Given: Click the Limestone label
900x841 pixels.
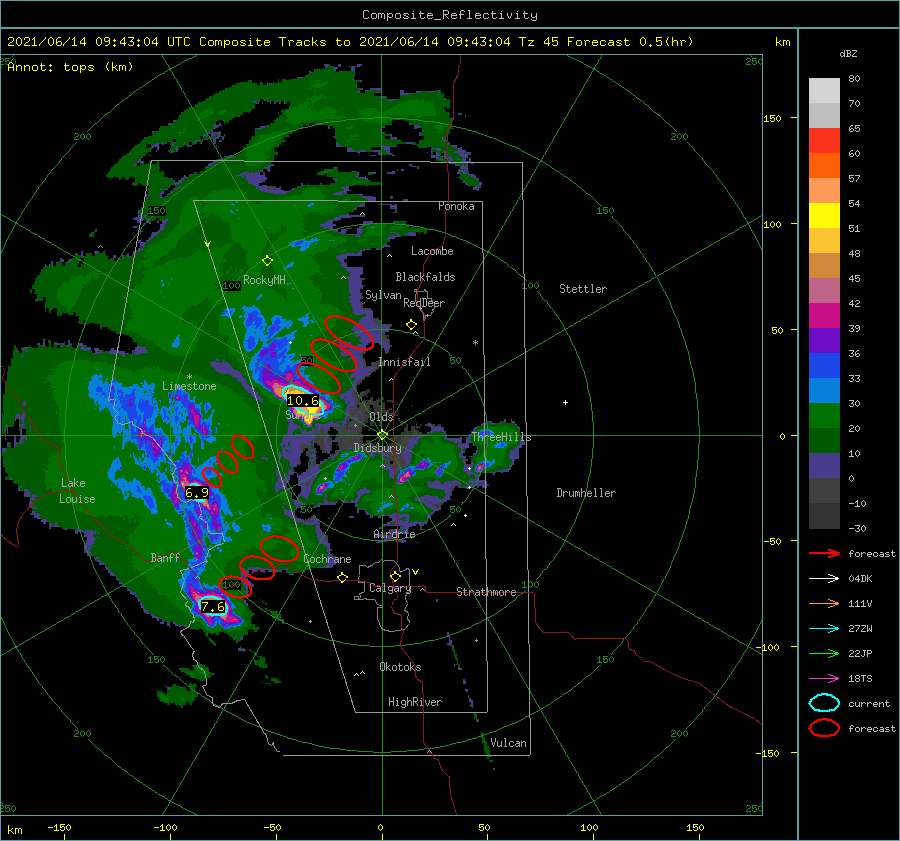Looking at the screenshot, I should tap(189, 386).
